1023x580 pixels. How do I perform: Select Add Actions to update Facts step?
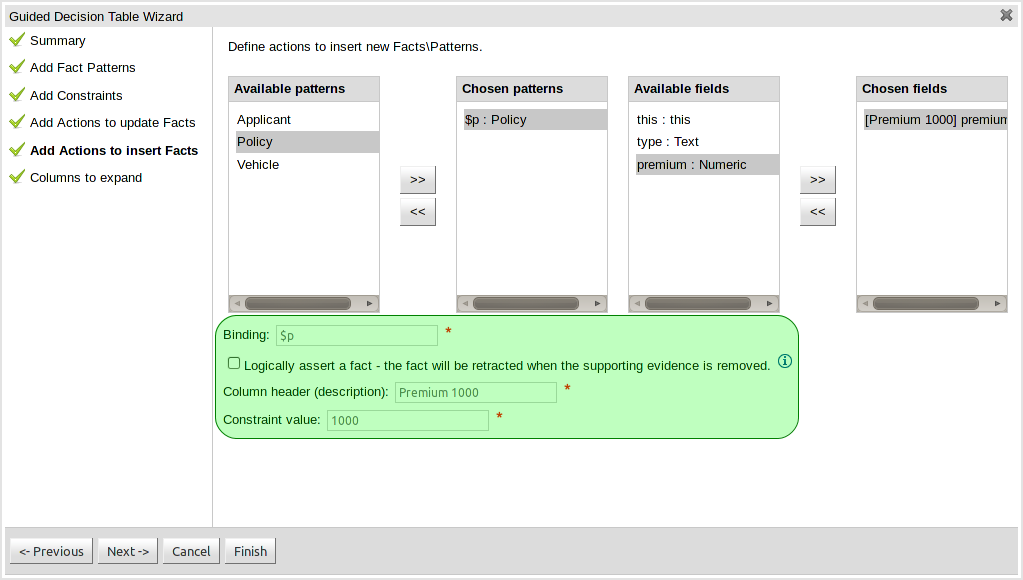(x=112, y=123)
